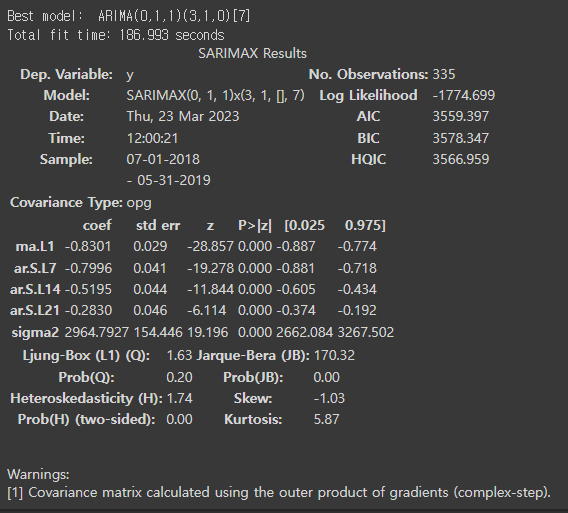
Task: Click the 'Prob(H) (two-sided):' label
Action: pos(86,420)
